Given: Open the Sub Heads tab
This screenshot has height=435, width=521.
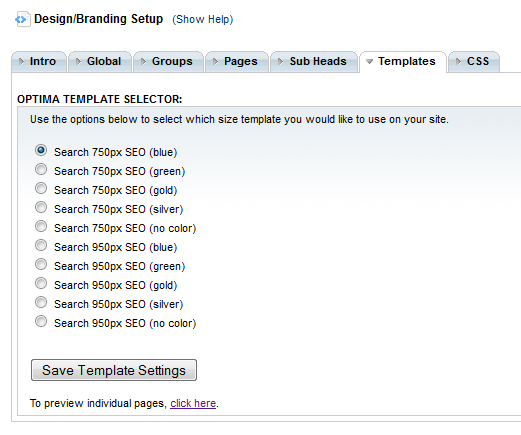Looking at the screenshot, I should [314, 62].
